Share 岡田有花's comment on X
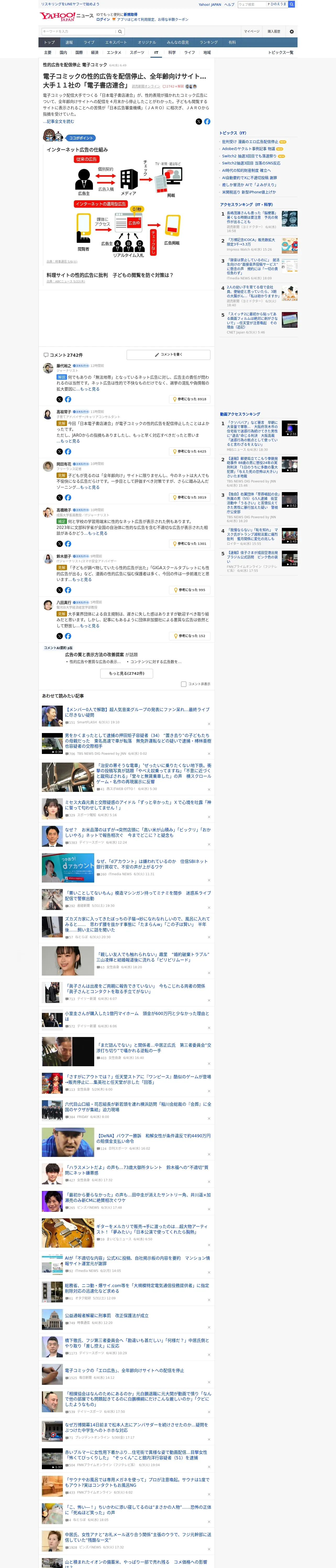Viewport: 336px width, 1568px height. 60,497
